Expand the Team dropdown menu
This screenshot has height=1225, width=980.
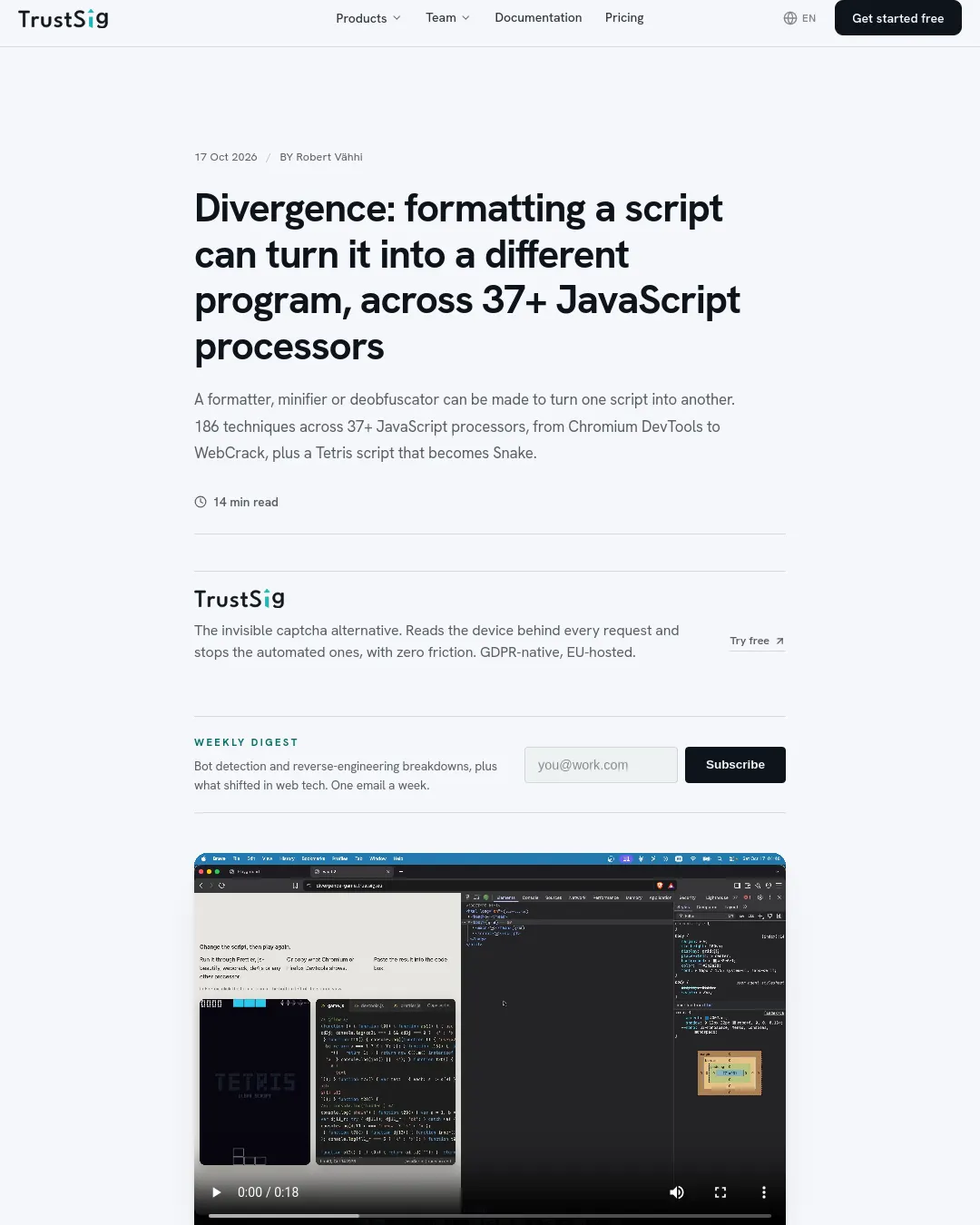pos(448,17)
